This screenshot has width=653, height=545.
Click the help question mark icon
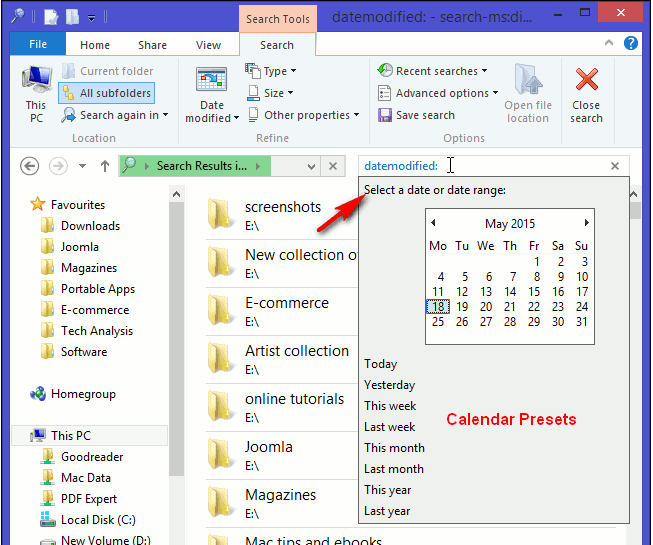631,44
